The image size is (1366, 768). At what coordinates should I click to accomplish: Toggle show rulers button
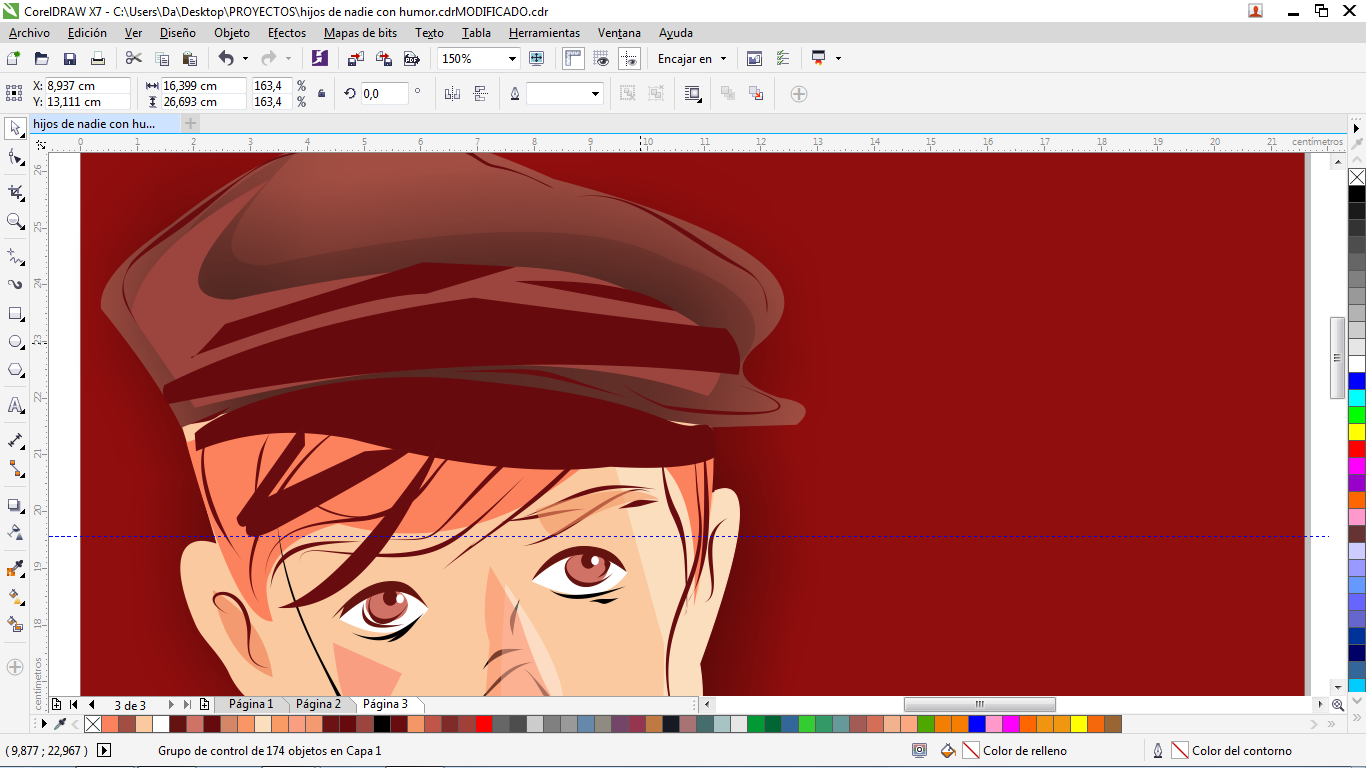point(573,59)
